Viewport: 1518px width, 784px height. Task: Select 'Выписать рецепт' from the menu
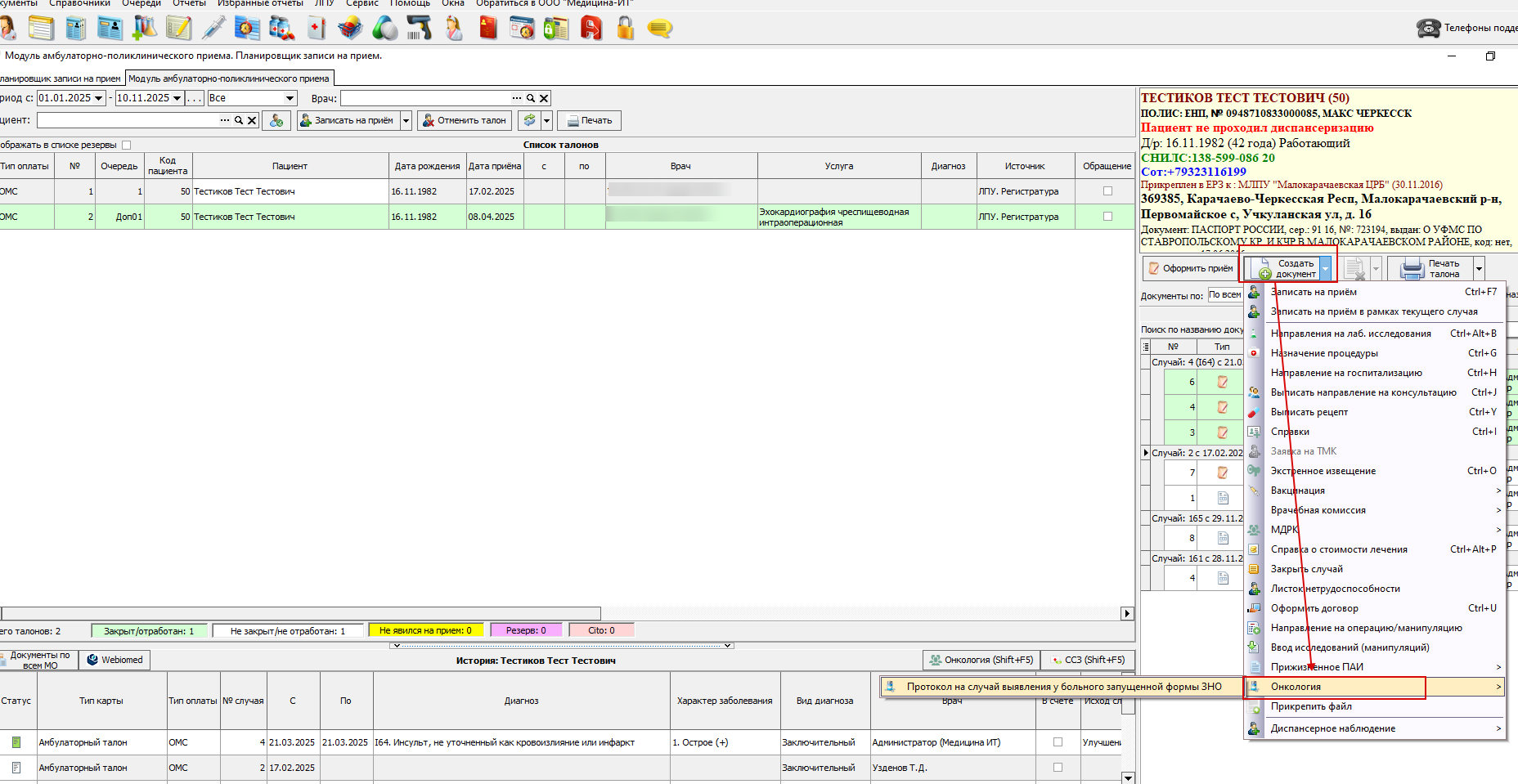[1309, 412]
